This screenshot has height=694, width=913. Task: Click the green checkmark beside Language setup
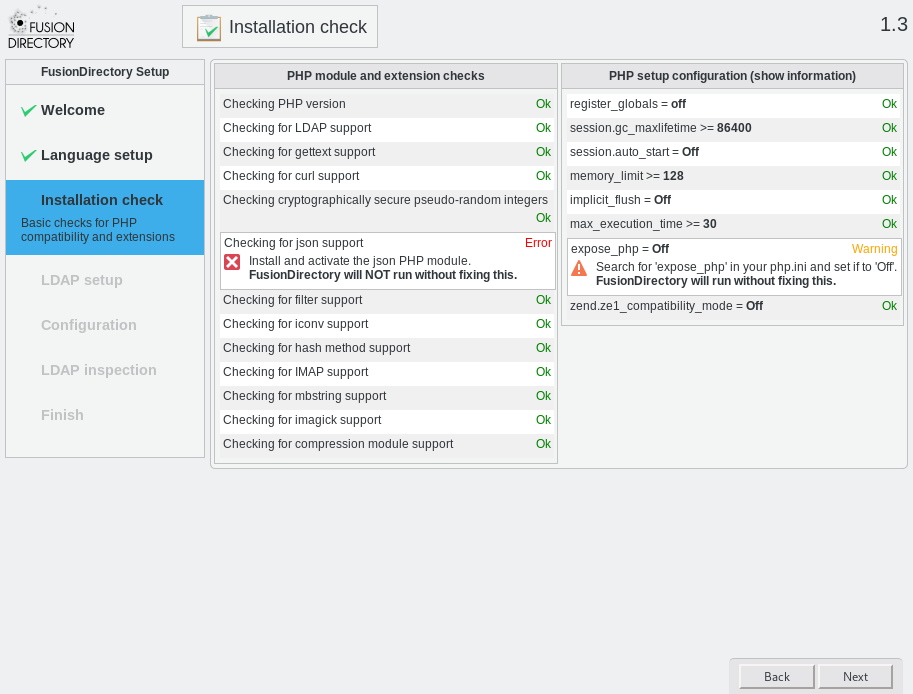[29, 155]
